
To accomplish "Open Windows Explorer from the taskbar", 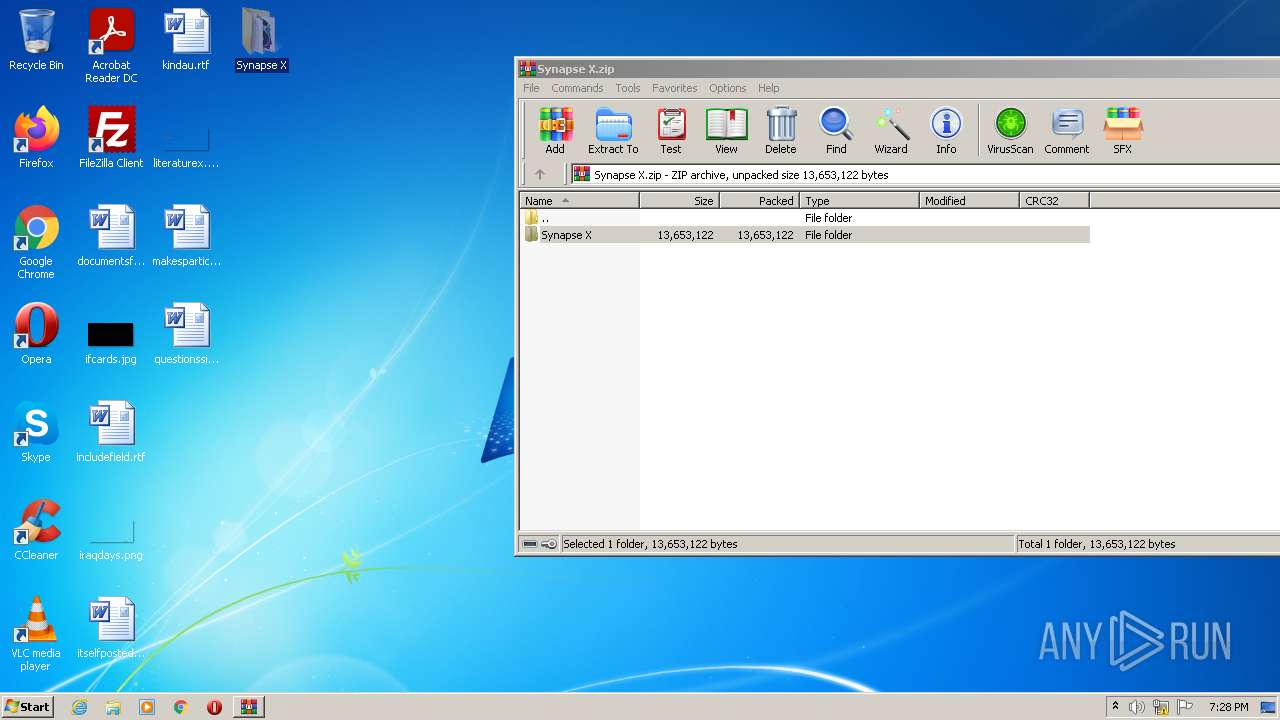I will tap(113, 707).
